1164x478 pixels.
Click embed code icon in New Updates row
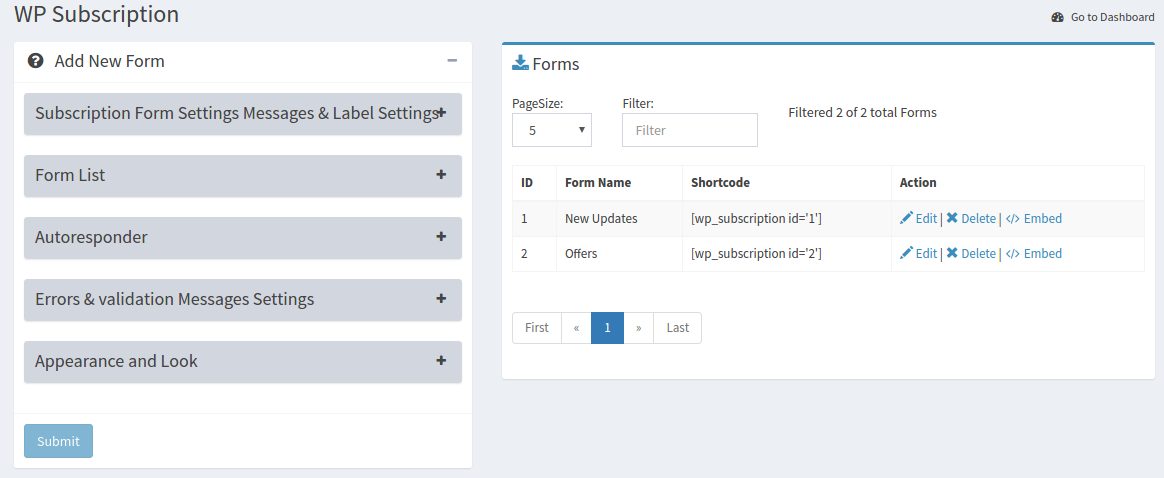[1013, 218]
